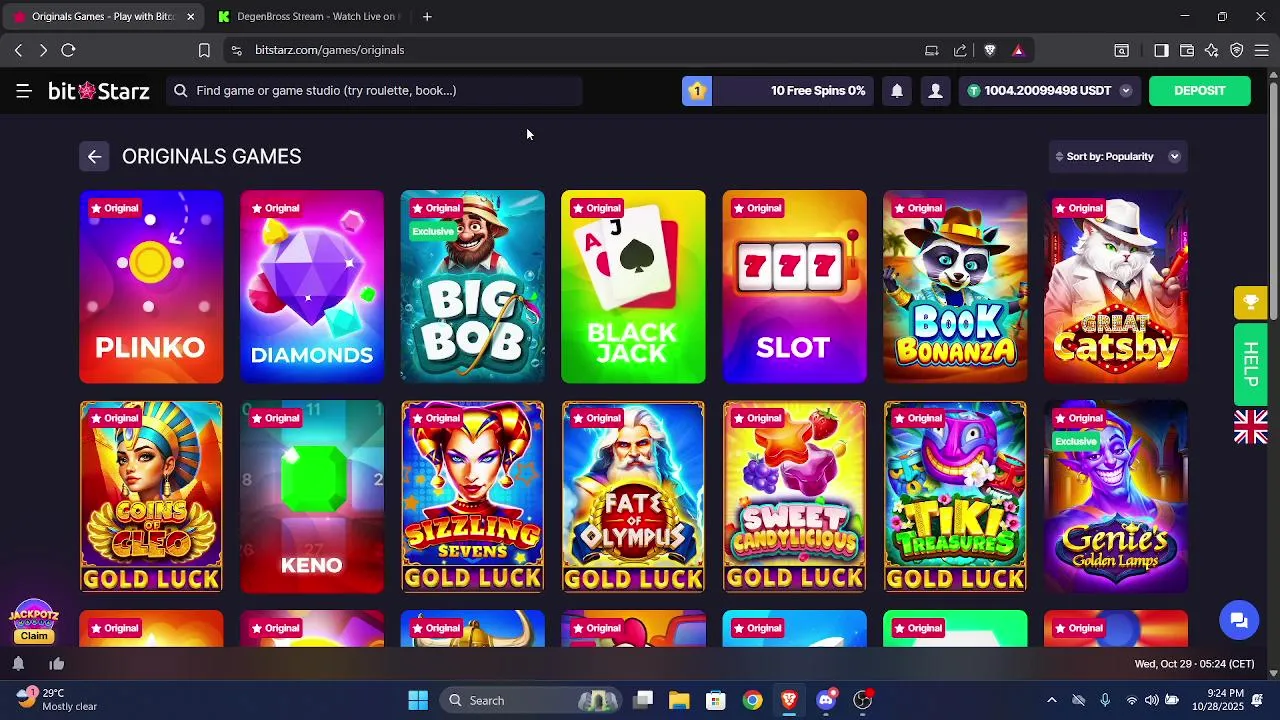This screenshot has width=1280, height=720.
Task: Open a new browser tab
Action: 427,17
